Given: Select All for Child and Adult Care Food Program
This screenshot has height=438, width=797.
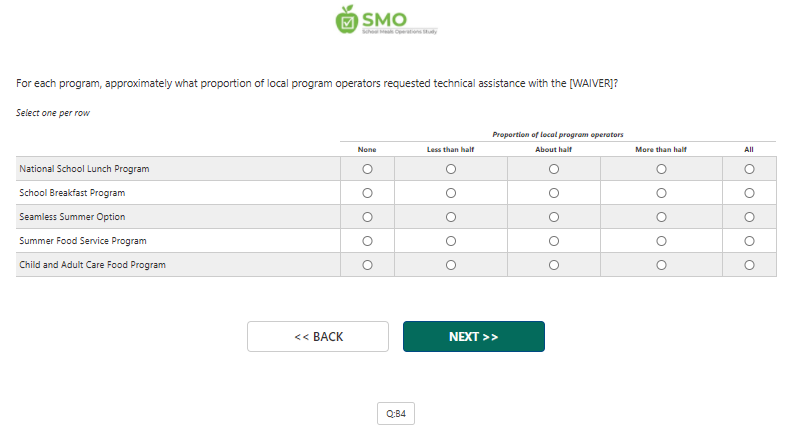Looking at the screenshot, I should pyautogui.click(x=749, y=265).
